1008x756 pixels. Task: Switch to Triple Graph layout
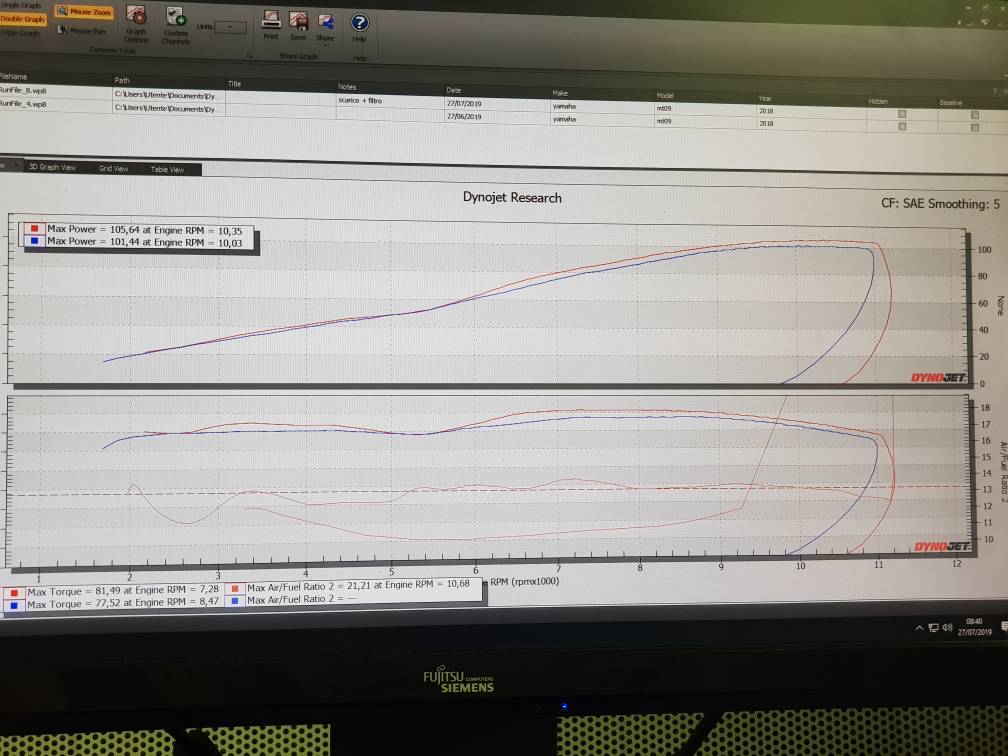(x=21, y=33)
